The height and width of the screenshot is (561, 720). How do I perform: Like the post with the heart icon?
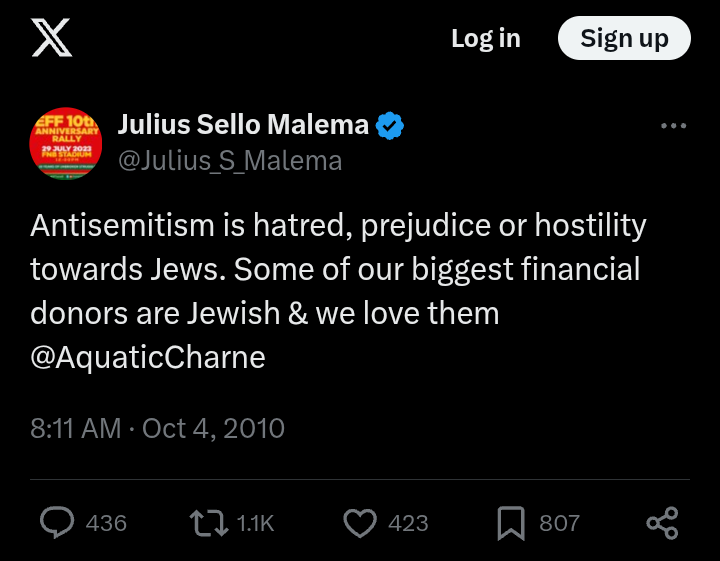pos(360,522)
